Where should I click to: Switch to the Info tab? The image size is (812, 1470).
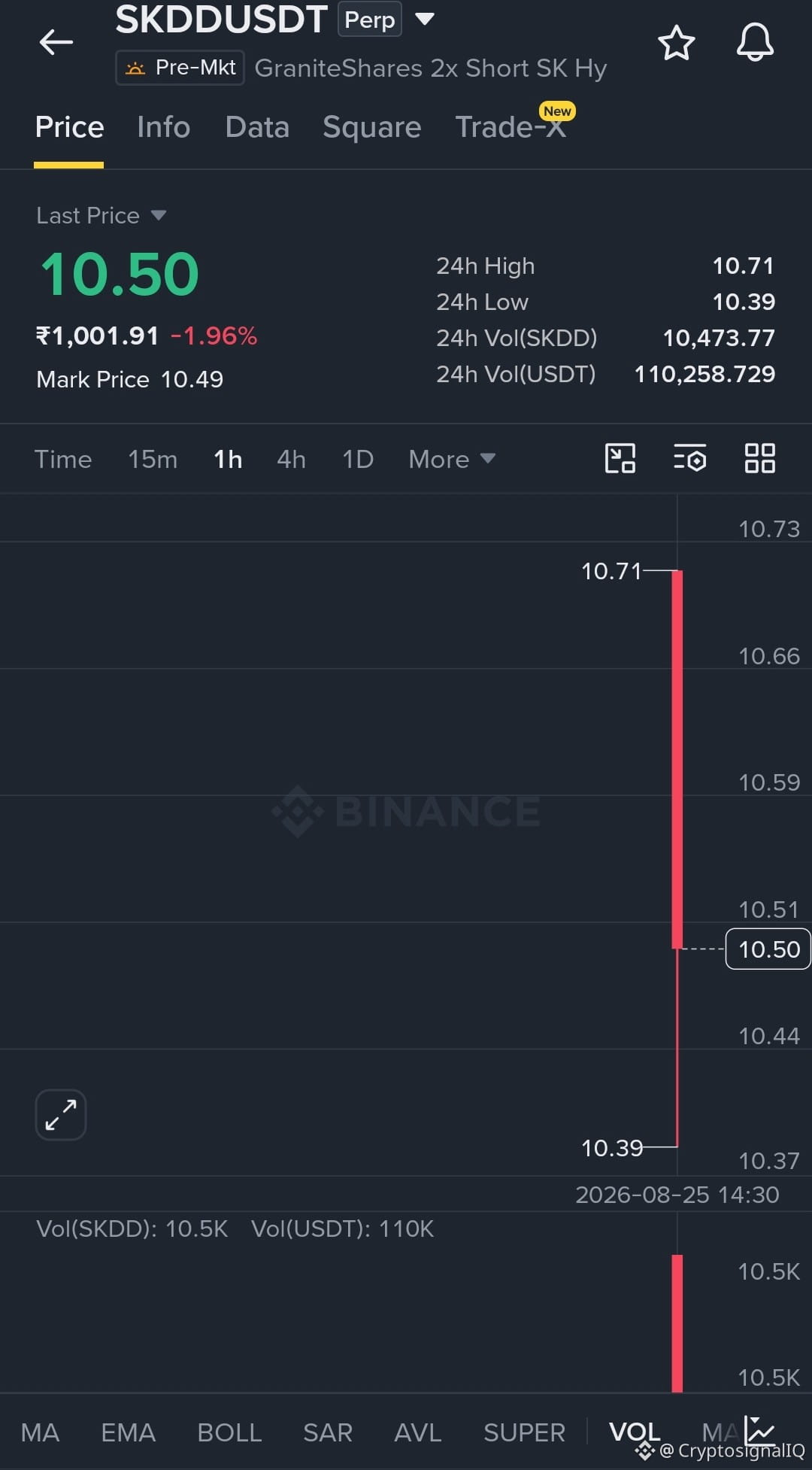tap(163, 127)
